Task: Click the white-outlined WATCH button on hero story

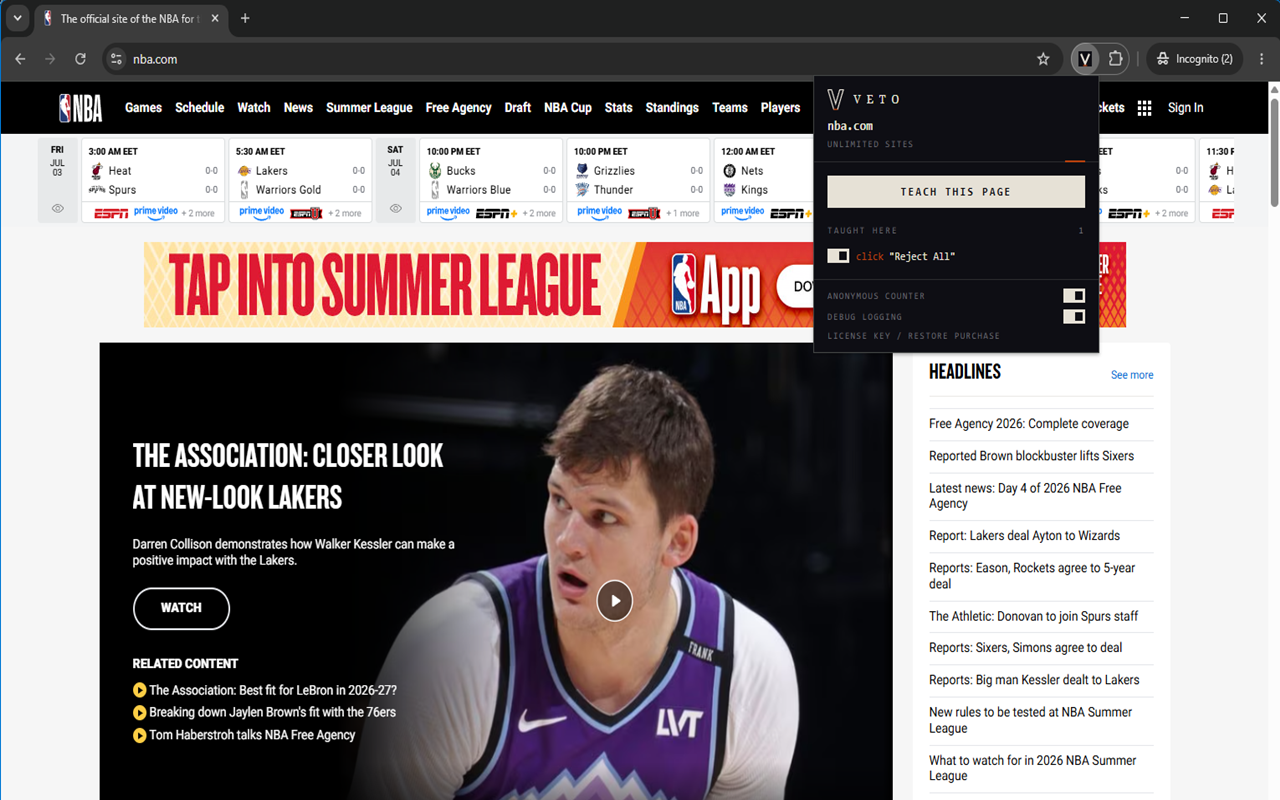Action: (x=181, y=608)
